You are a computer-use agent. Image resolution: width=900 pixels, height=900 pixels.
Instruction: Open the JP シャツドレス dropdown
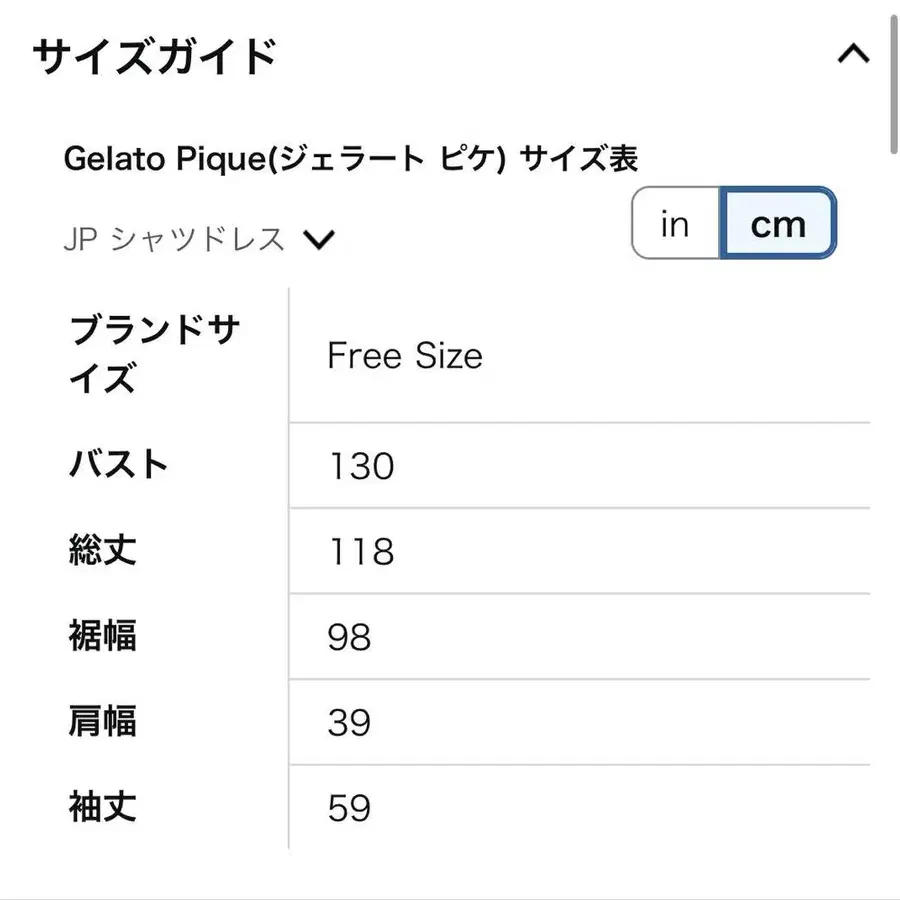tap(199, 239)
